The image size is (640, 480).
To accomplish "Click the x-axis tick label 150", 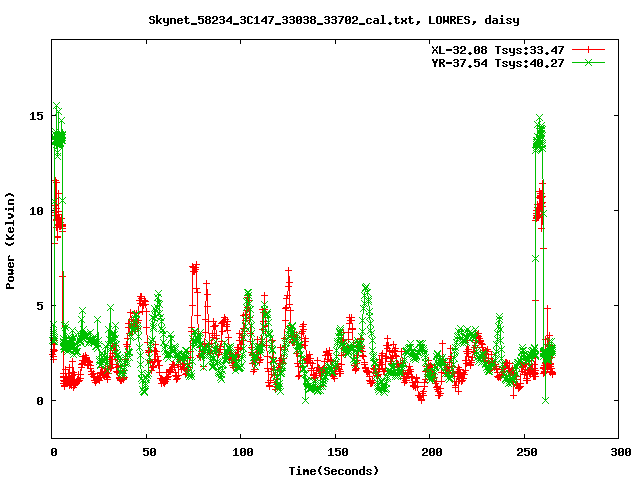I will point(338,452).
